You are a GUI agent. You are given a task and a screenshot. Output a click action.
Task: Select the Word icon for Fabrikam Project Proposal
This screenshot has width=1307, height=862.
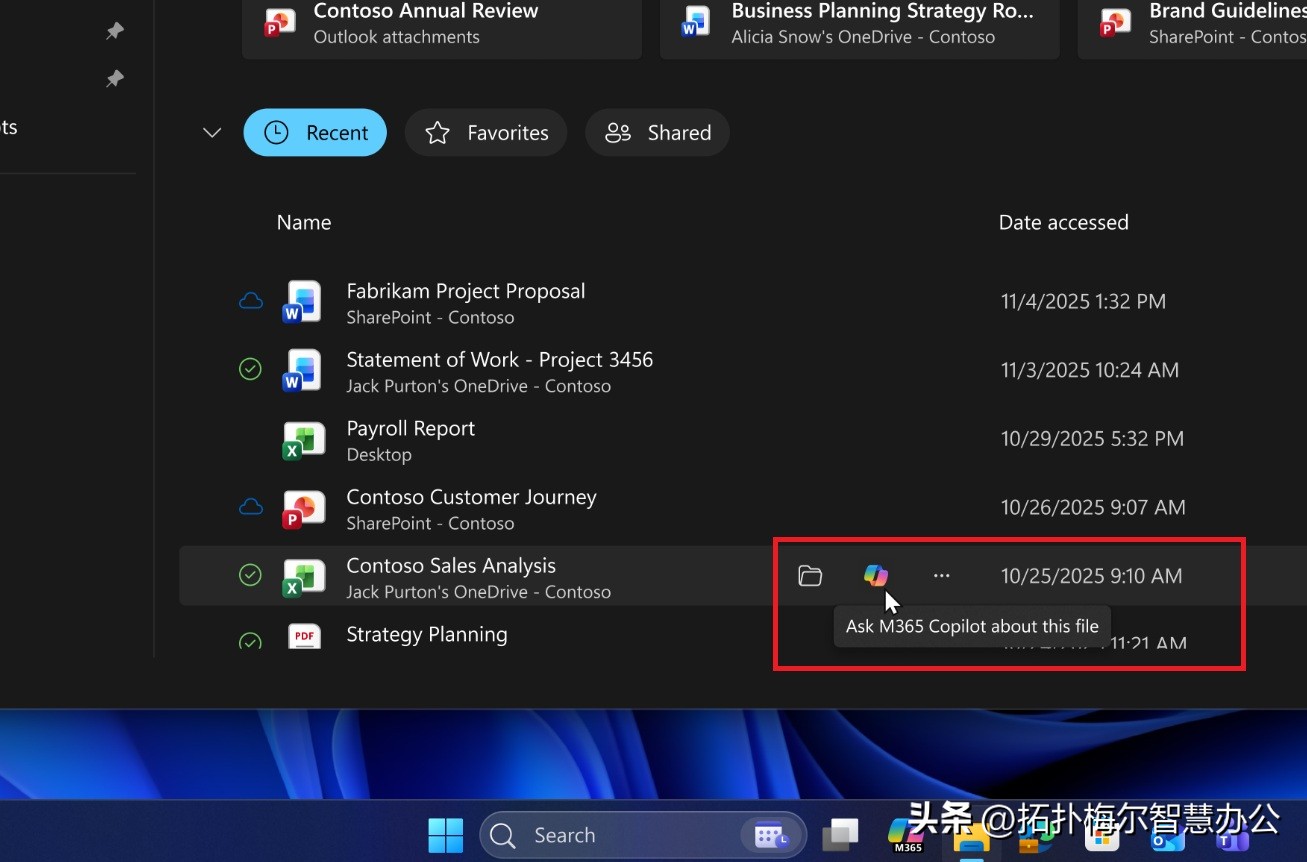304,301
